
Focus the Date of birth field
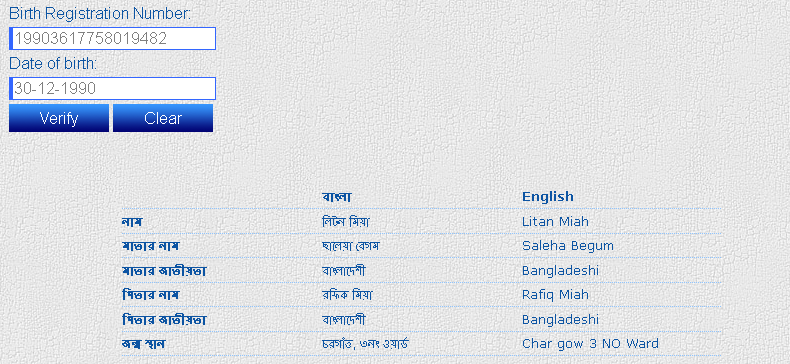pyautogui.click(x=113, y=88)
